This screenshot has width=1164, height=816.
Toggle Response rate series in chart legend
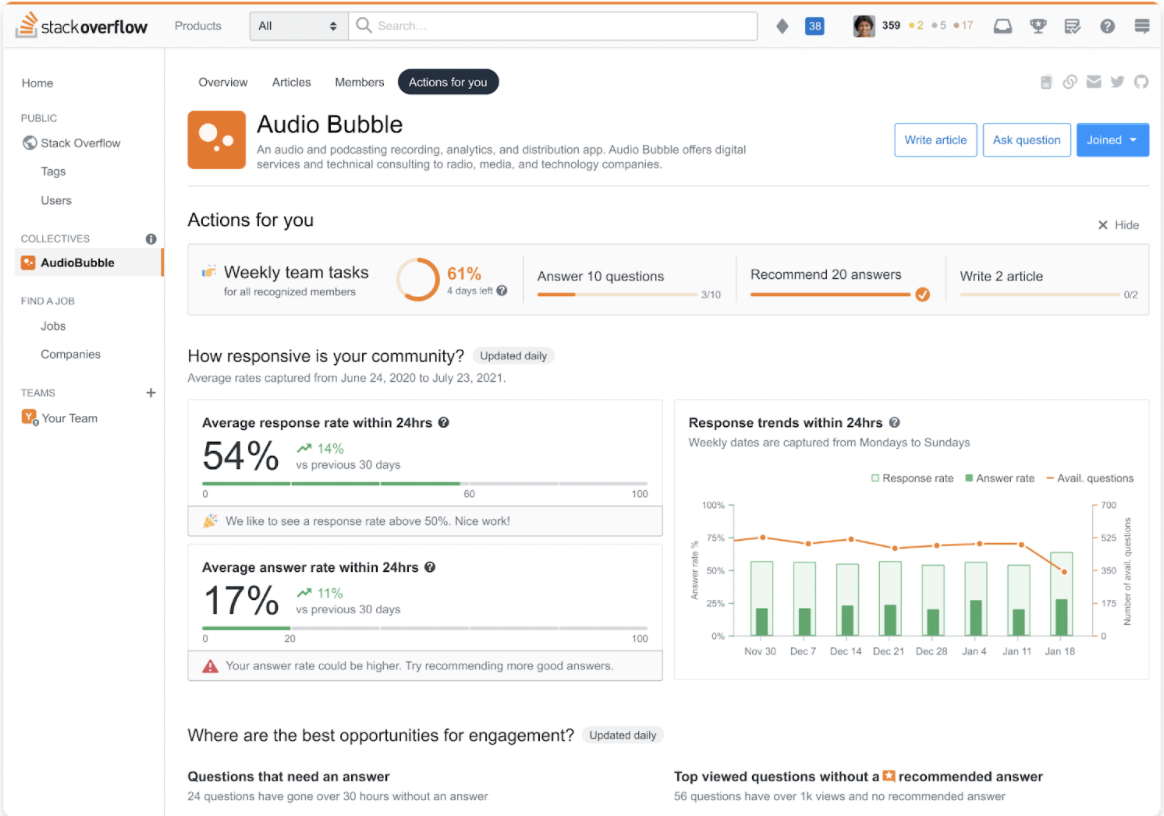click(912, 478)
